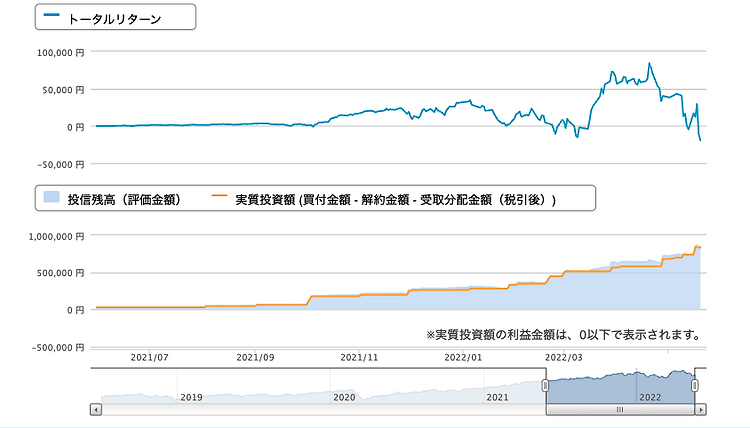
Task: Click the scrollbar left arrow button
Action: (96, 409)
